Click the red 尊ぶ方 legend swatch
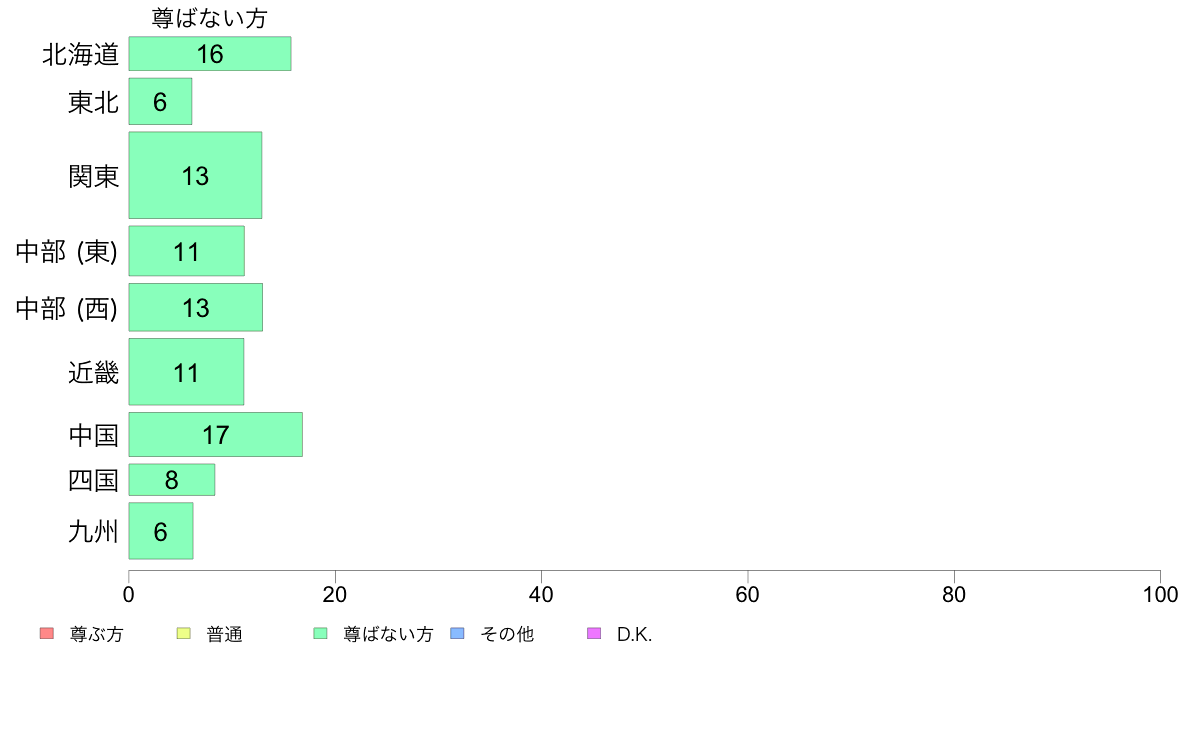 pos(47,633)
